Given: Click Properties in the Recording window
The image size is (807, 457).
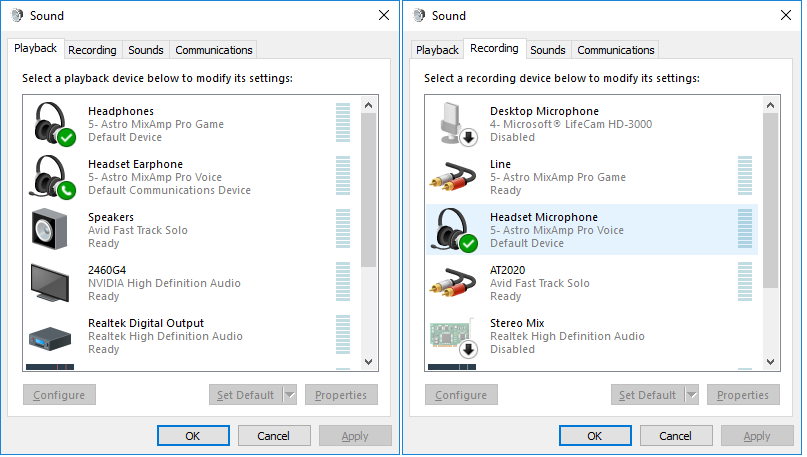Looking at the screenshot, I should pyautogui.click(x=743, y=395).
